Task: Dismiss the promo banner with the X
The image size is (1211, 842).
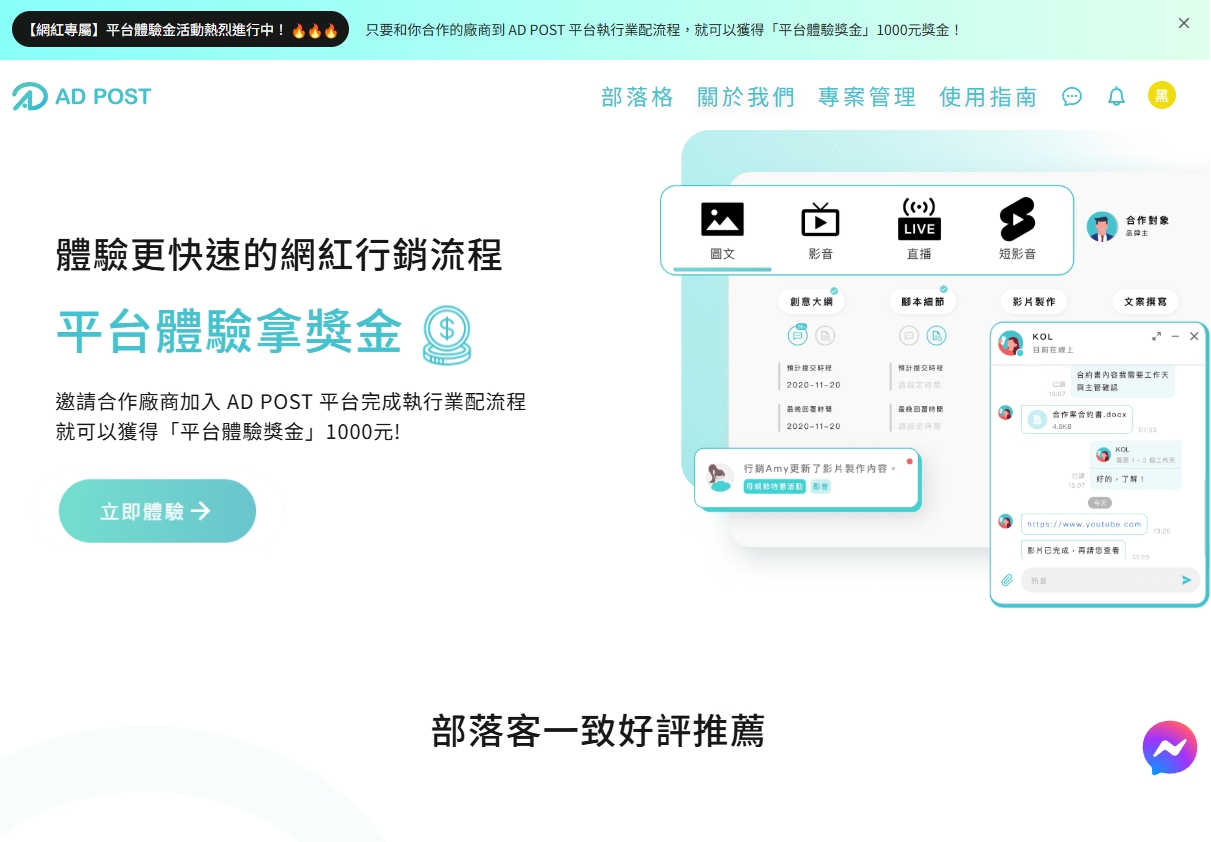Action: pyautogui.click(x=1184, y=23)
